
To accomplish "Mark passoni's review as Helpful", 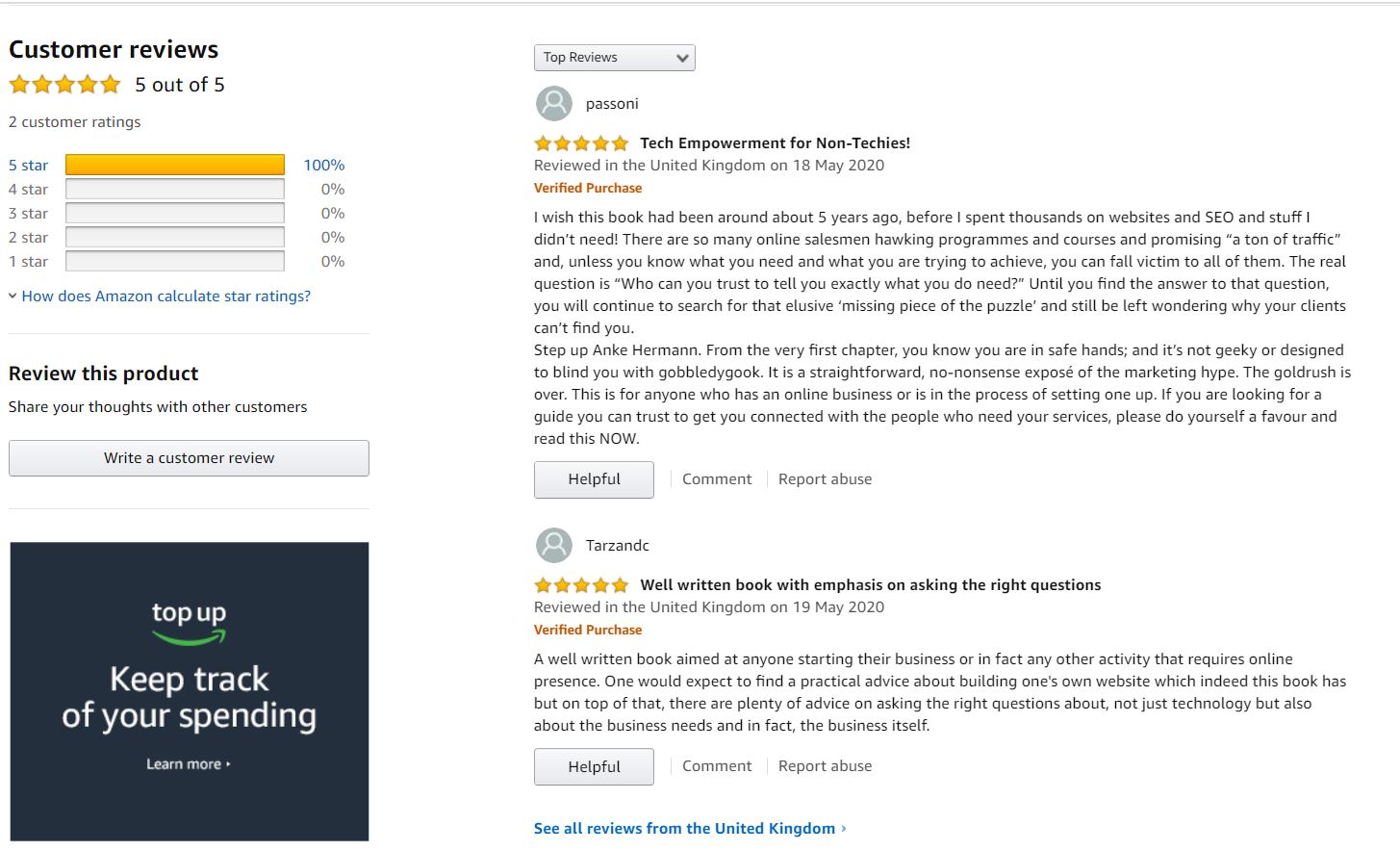I will pyautogui.click(x=594, y=479).
